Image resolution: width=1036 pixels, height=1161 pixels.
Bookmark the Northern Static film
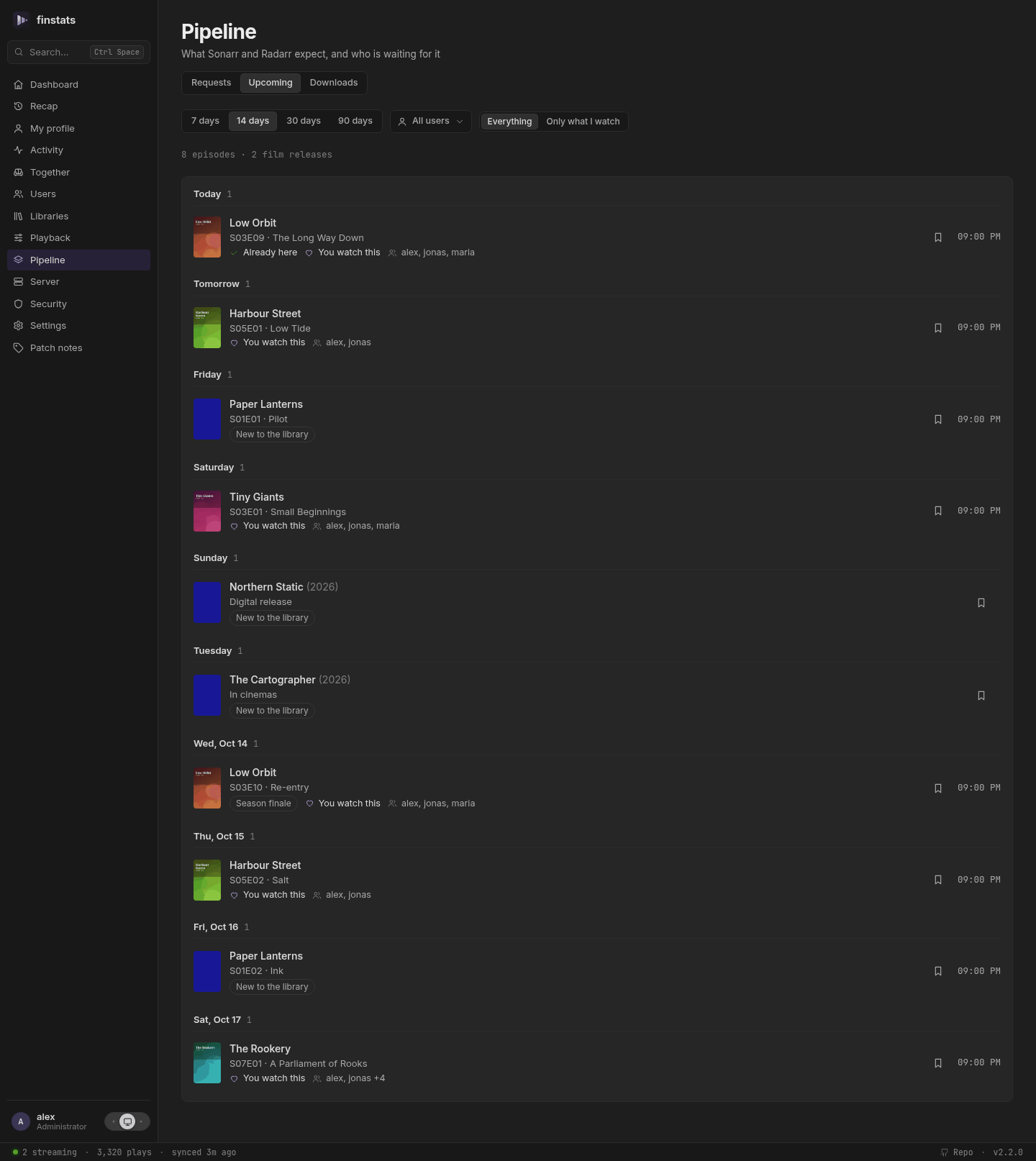click(981, 603)
